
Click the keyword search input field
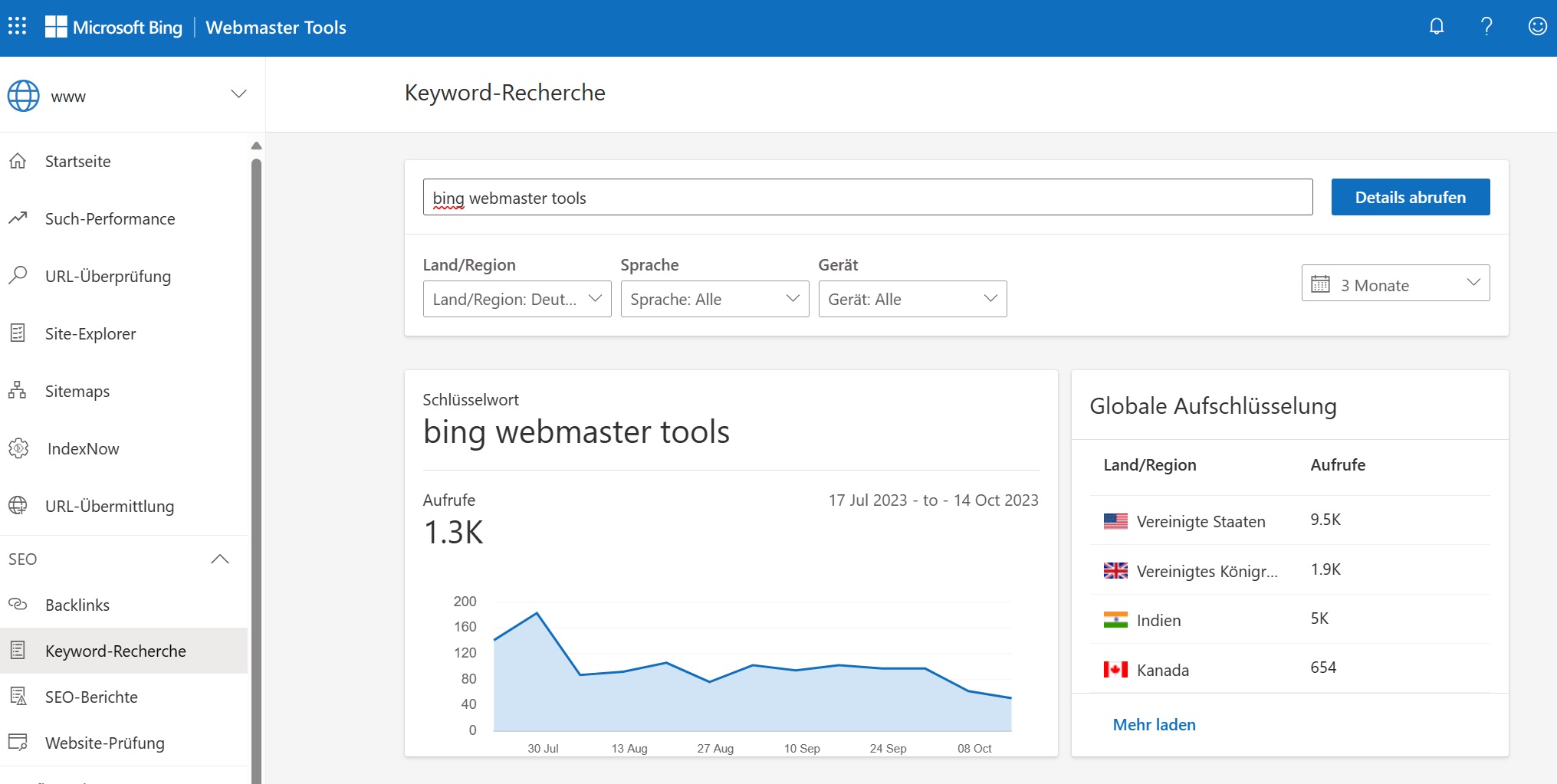point(868,197)
